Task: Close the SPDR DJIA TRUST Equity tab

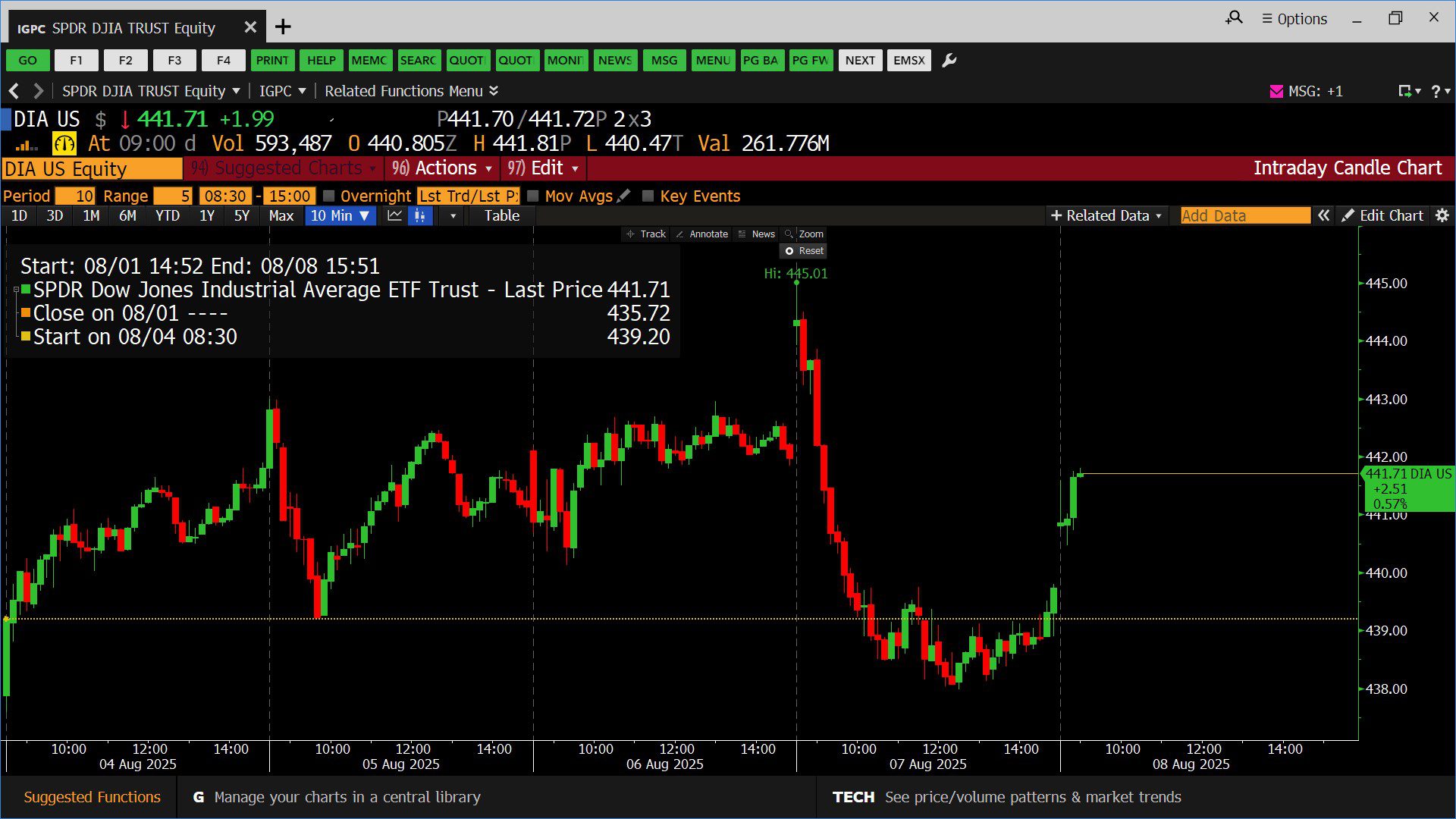Action: 250,27
